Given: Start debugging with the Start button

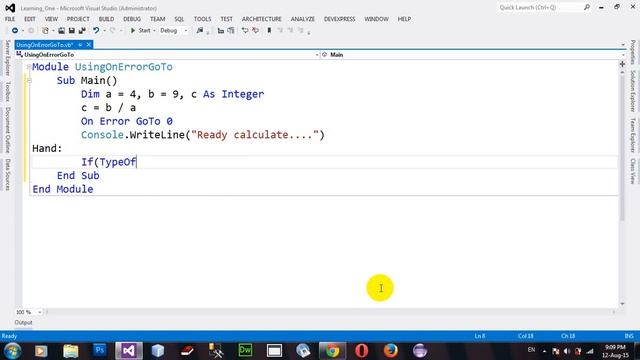Looking at the screenshot, I should pyautogui.click(x=140, y=31).
